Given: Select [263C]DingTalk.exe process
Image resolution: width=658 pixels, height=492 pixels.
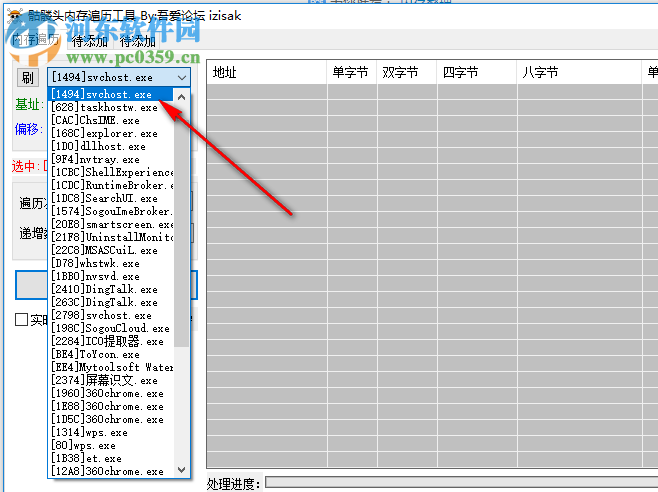Looking at the screenshot, I should click(x=111, y=303).
